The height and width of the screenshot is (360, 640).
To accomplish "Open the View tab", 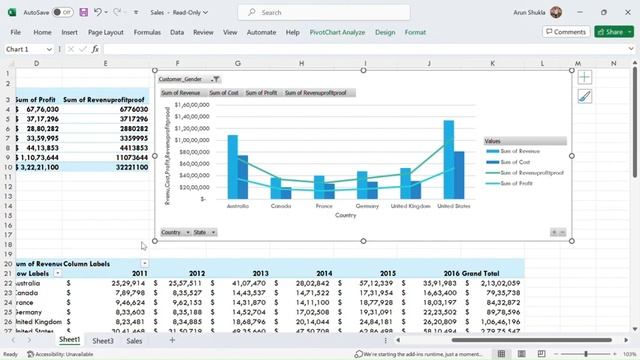I will pos(230,32).
